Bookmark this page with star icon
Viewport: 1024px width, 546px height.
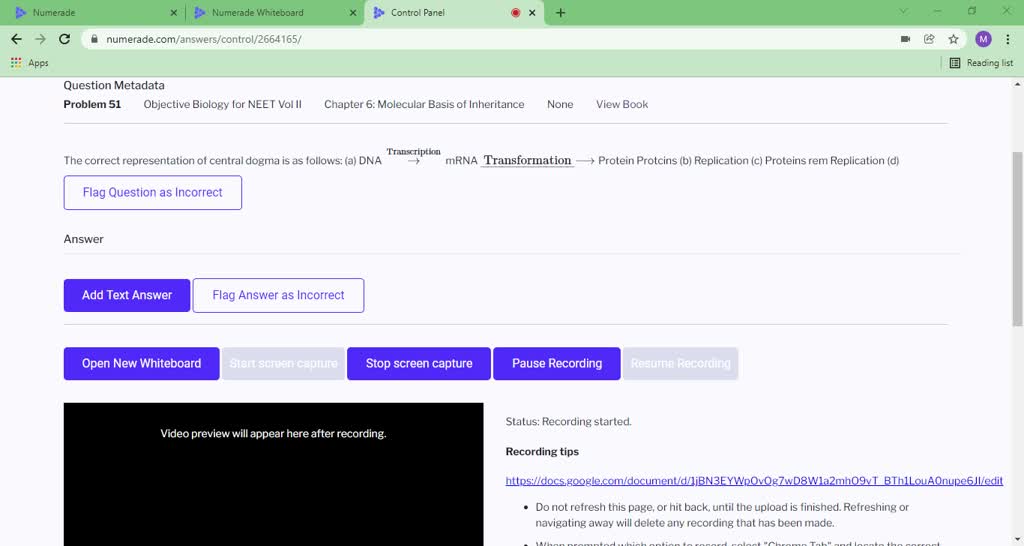pos(954,39)
